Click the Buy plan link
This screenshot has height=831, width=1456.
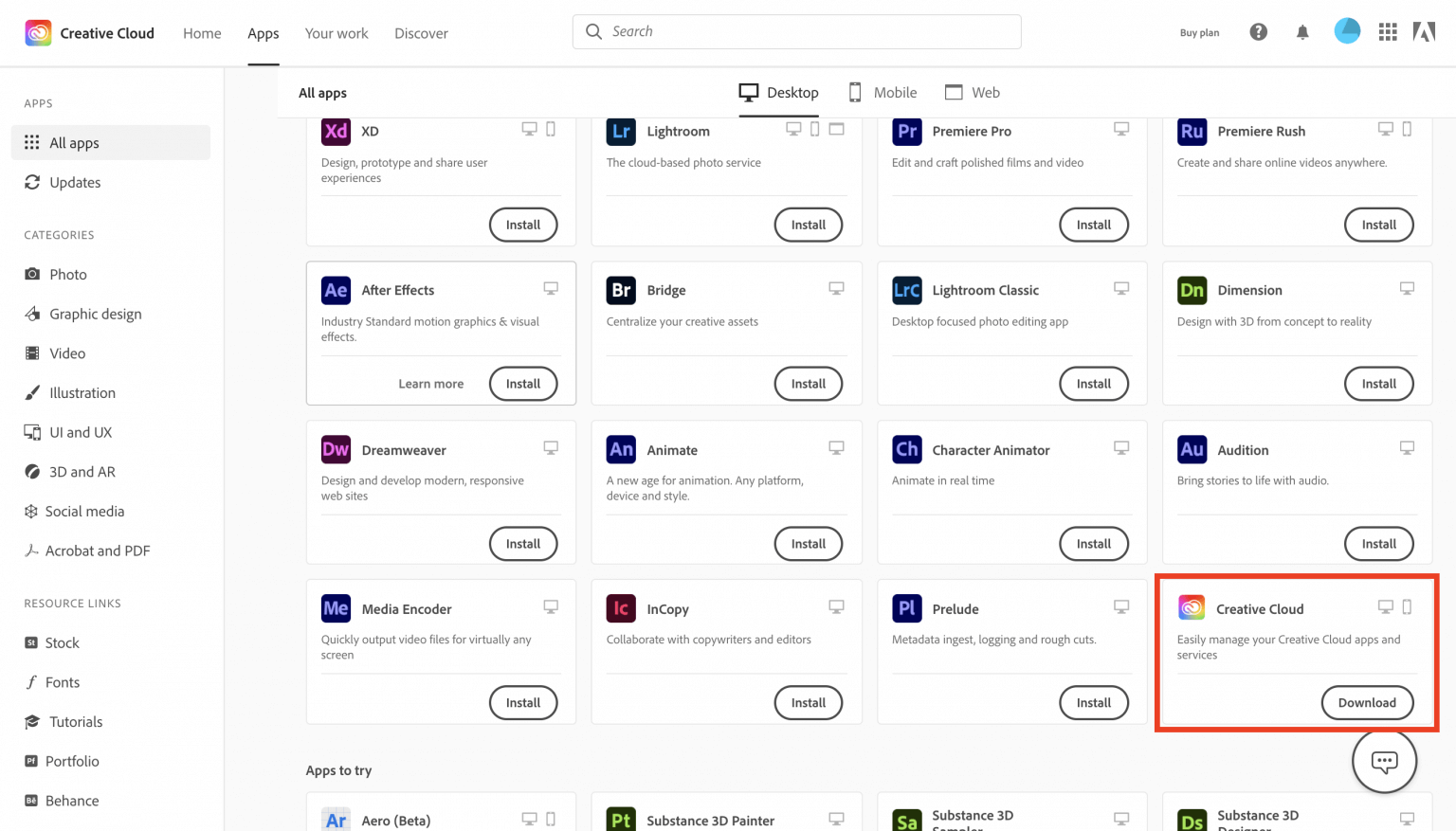tap(1199, 33)
